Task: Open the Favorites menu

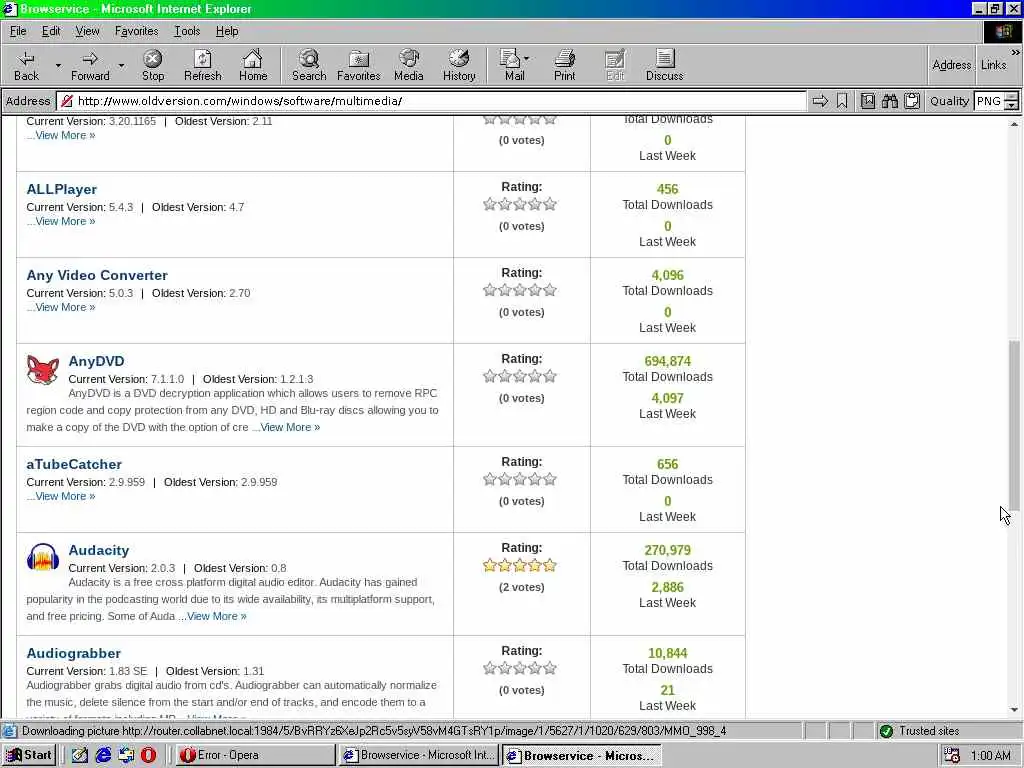Action: [x=136, y=31]
